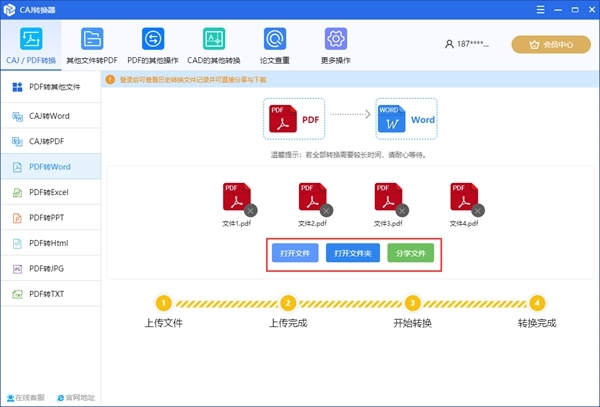Switch to PDF转JPG in the sidebar

click(50, 269)
